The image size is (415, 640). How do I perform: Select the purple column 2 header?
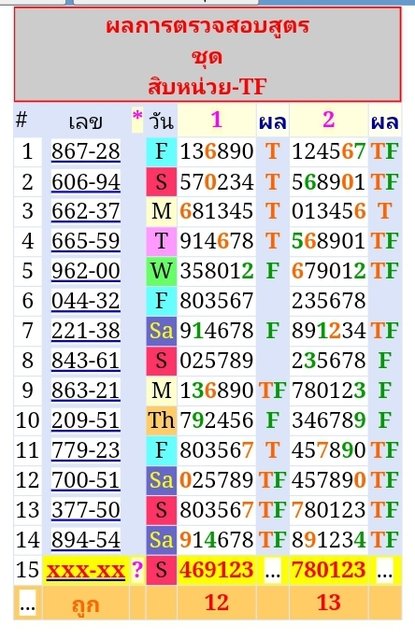[328, 120]
